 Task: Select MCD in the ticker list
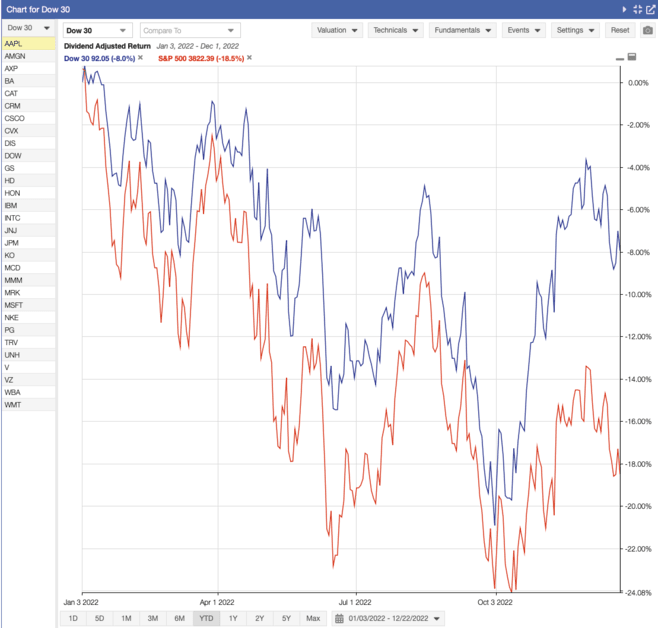(29, 268)
